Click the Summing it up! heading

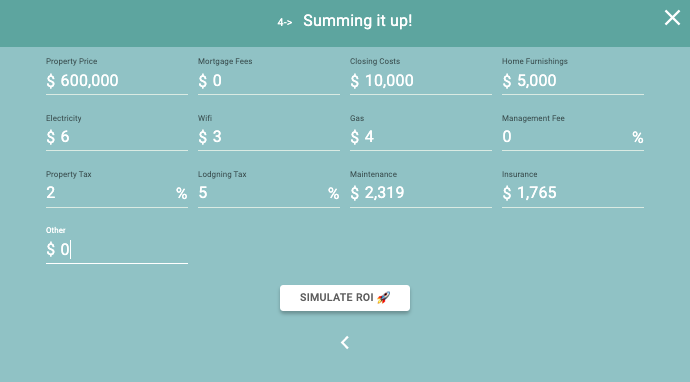[357, 21]
